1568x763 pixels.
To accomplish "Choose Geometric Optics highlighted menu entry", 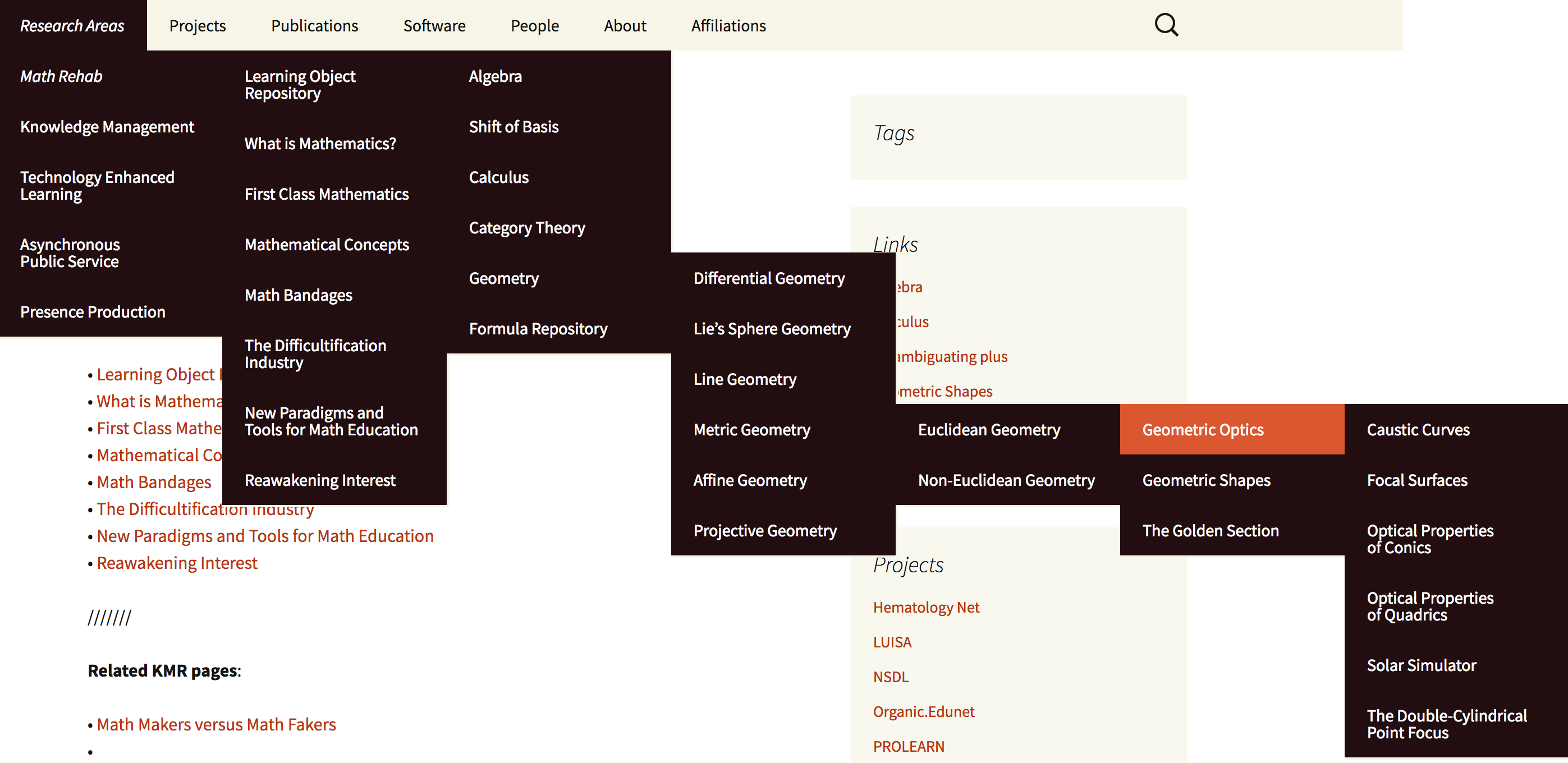I will (x=1202, y=430).
